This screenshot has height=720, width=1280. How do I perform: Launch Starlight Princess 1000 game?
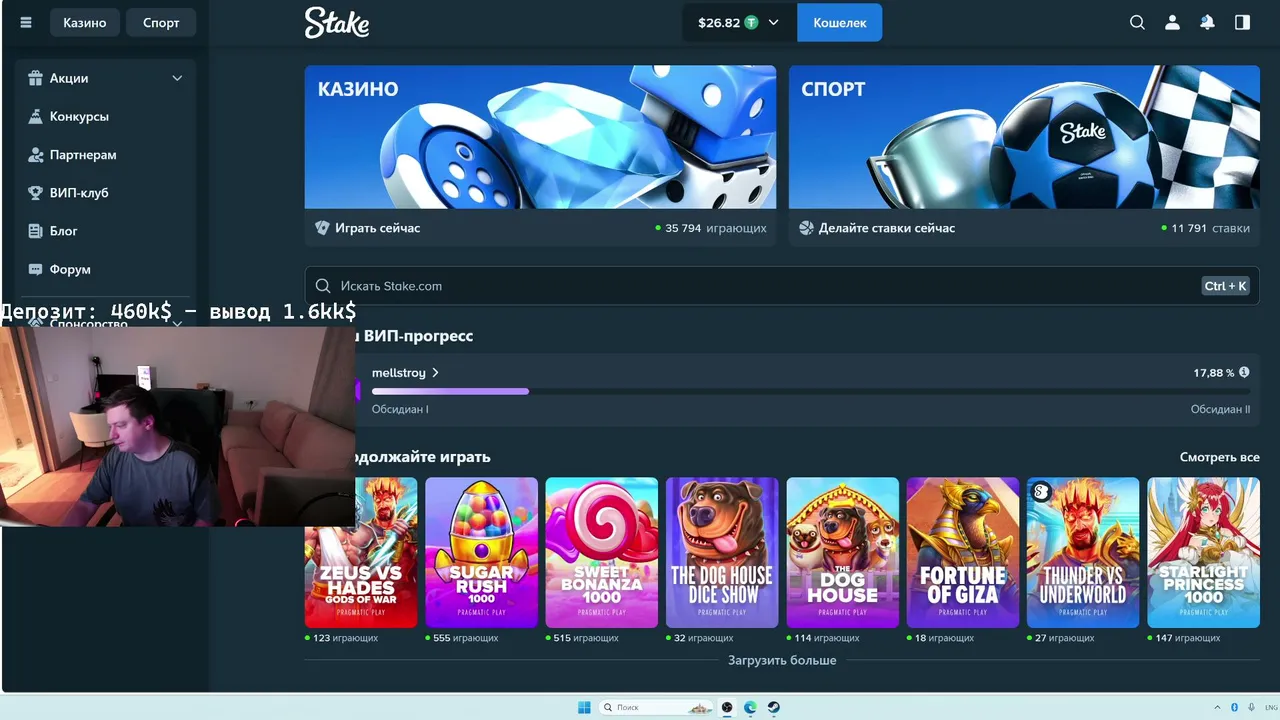click(x=1203, y=552)
